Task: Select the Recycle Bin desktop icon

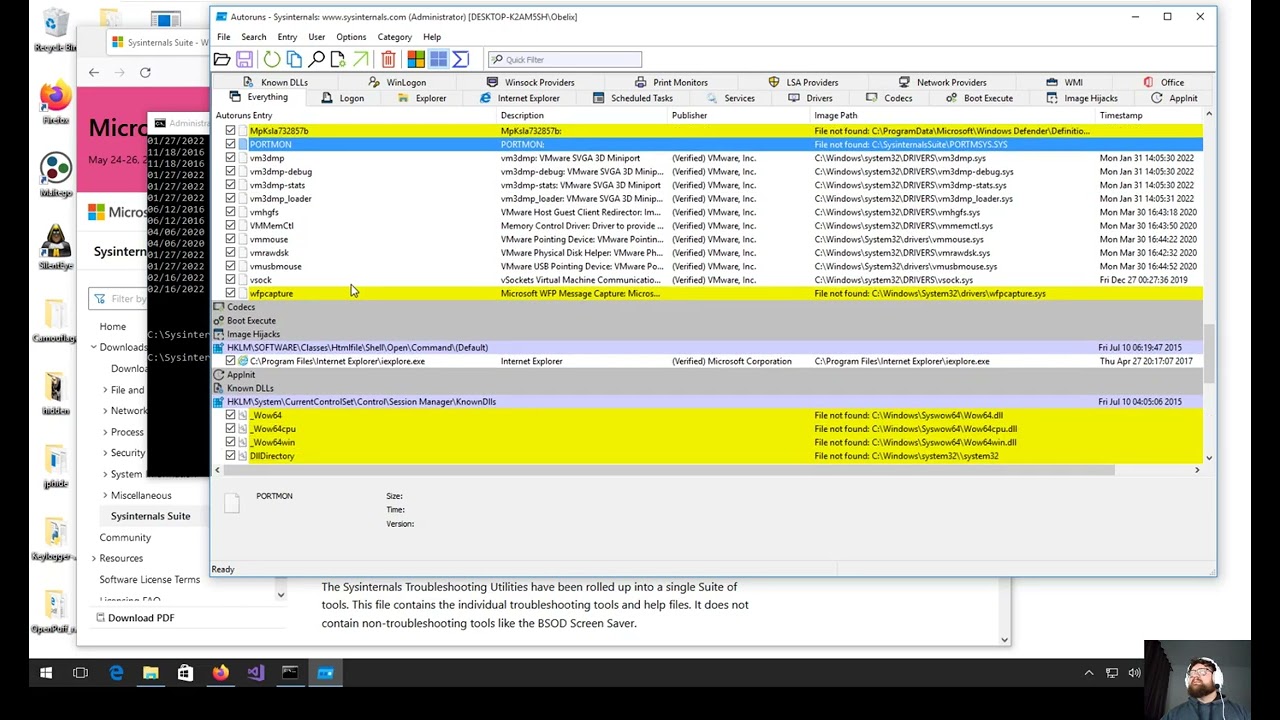Action: 55,30
